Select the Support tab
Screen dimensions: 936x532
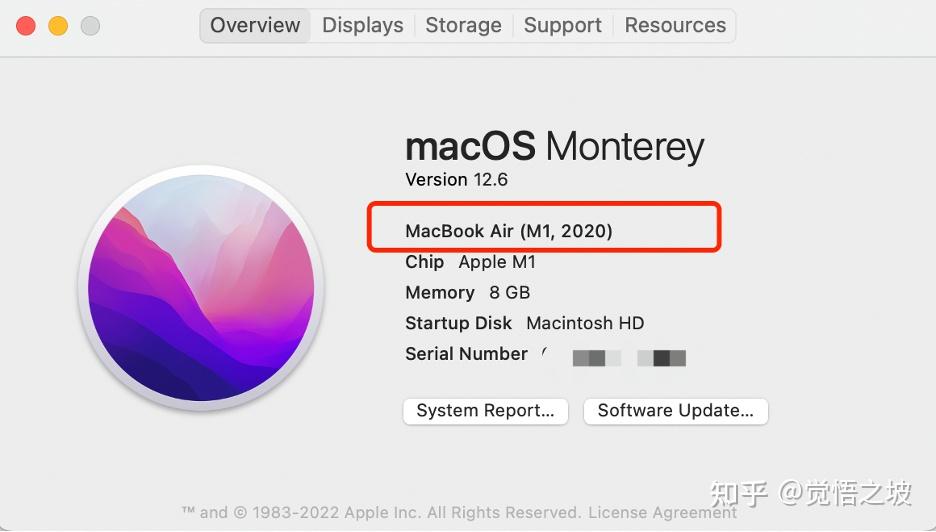563,26
